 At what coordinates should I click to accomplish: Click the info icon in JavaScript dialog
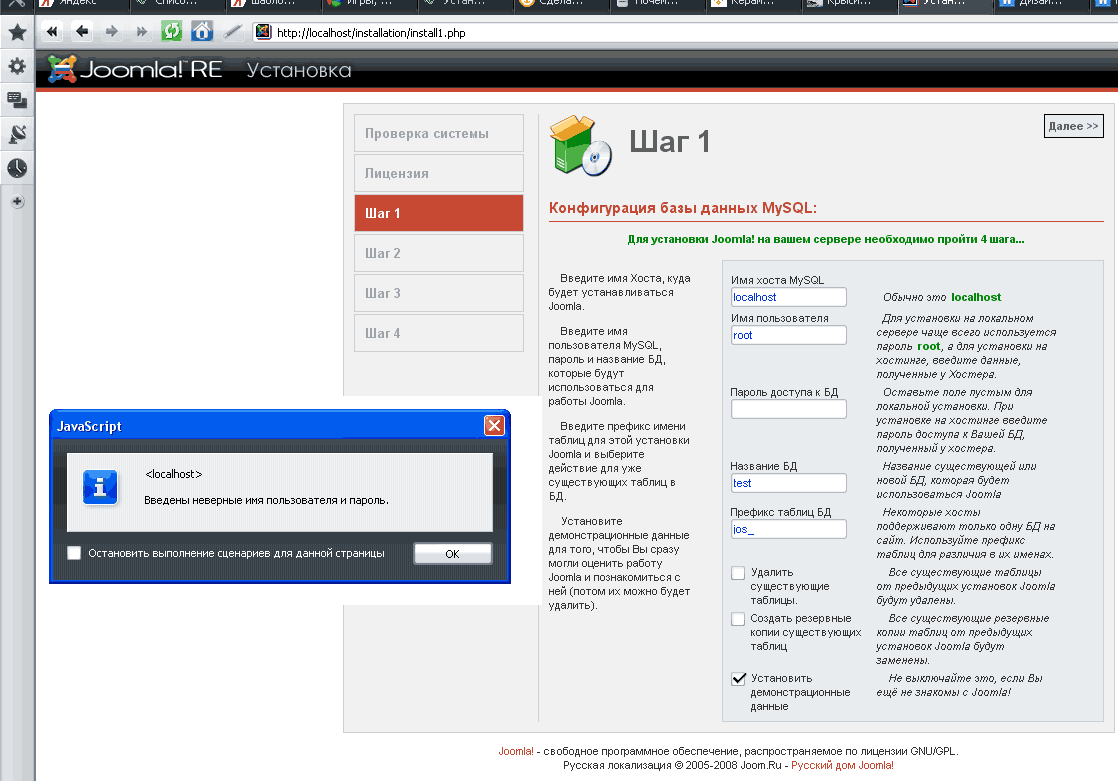tap(100, 487)
